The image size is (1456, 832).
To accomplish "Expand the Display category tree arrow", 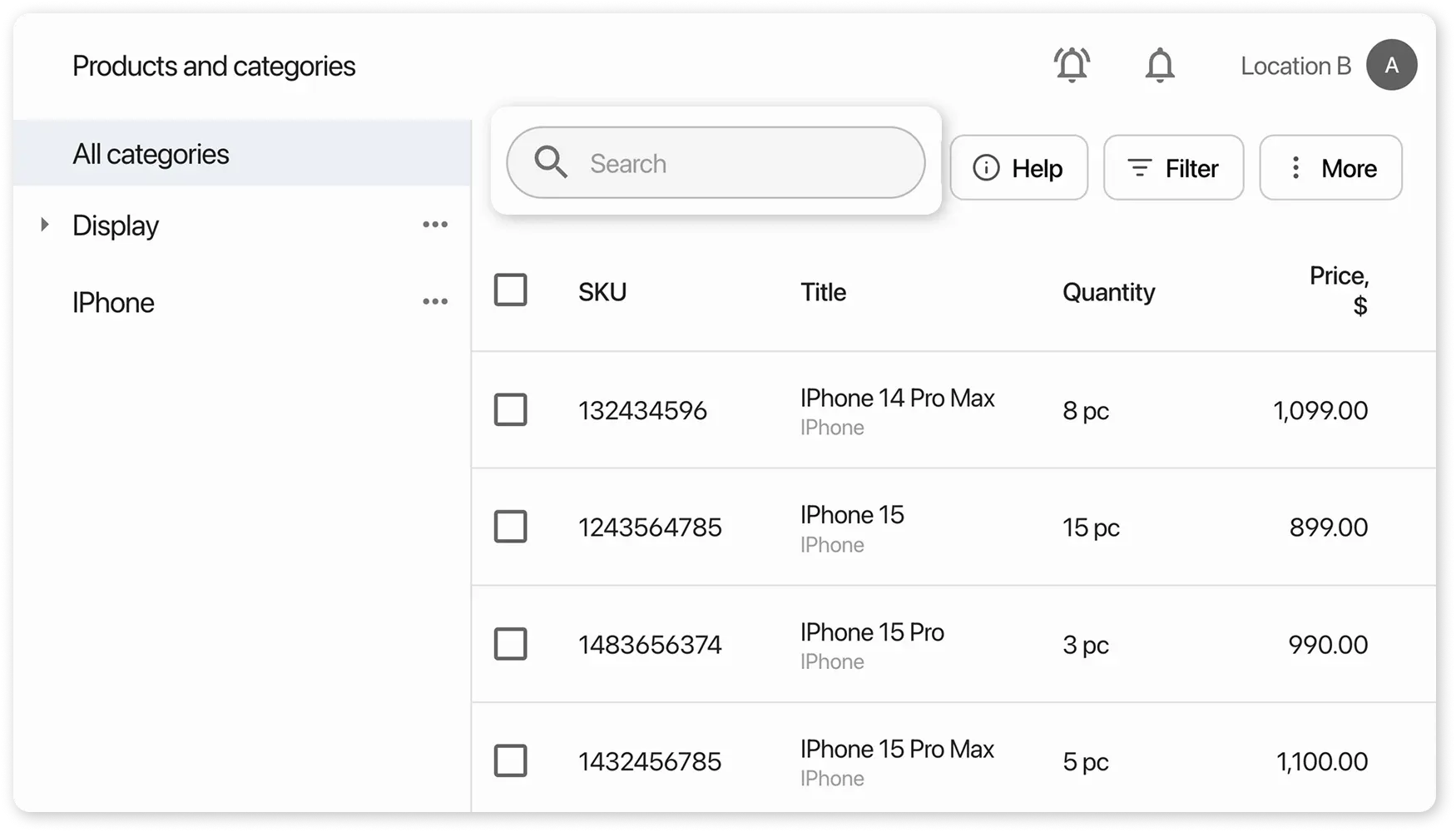I will click(45, 225).
